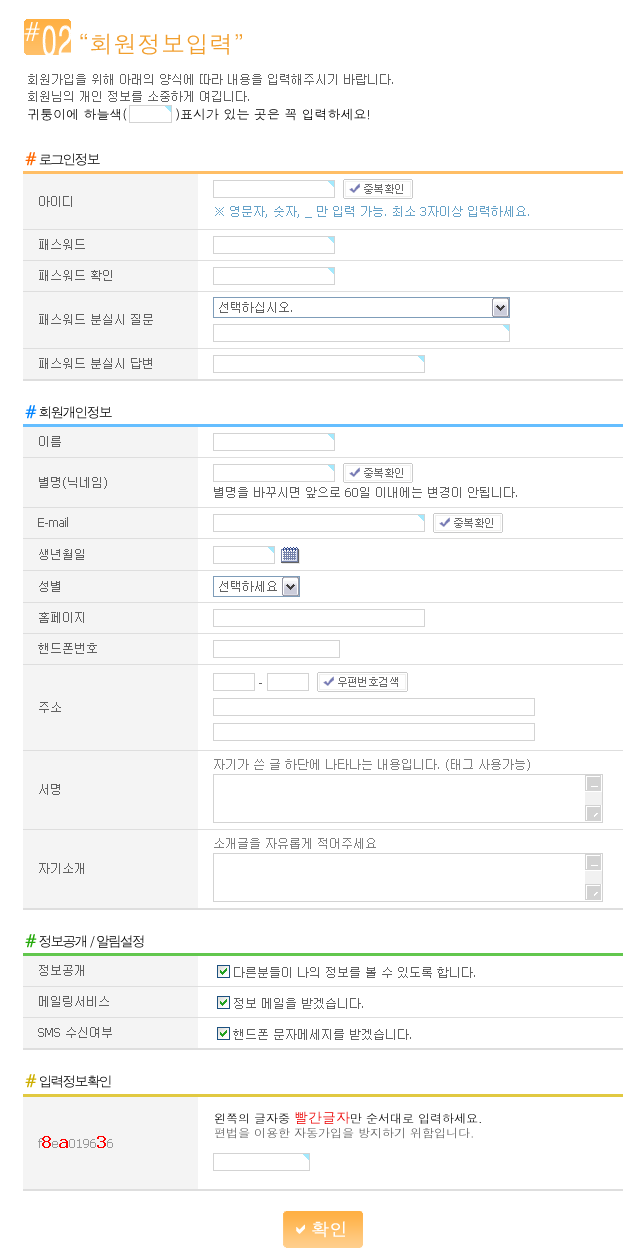Click the expand icon in the 서명 textarea
Viewport: 644px width, 1255px height.
click(594, 813)
